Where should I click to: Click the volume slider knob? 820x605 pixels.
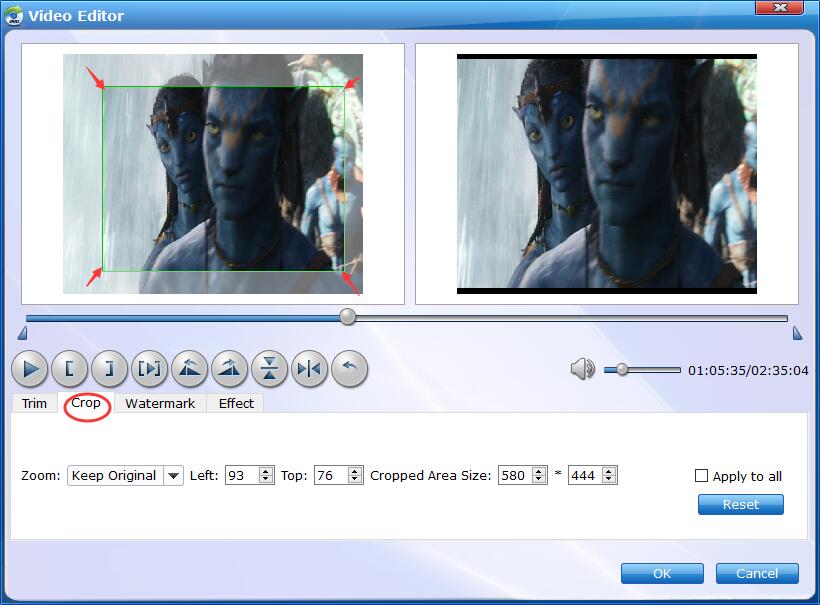tap(622, 370)
